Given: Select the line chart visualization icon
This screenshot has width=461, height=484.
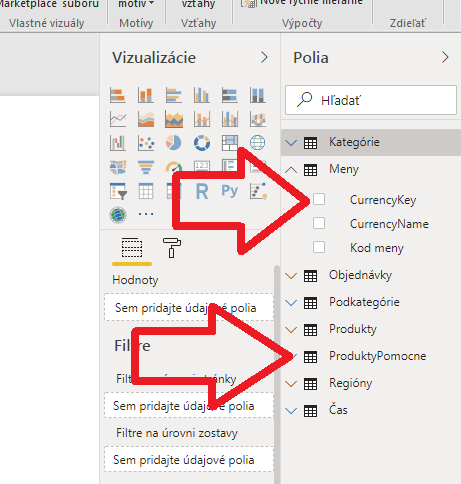Looking at the screenshot, I should [118, 119].
